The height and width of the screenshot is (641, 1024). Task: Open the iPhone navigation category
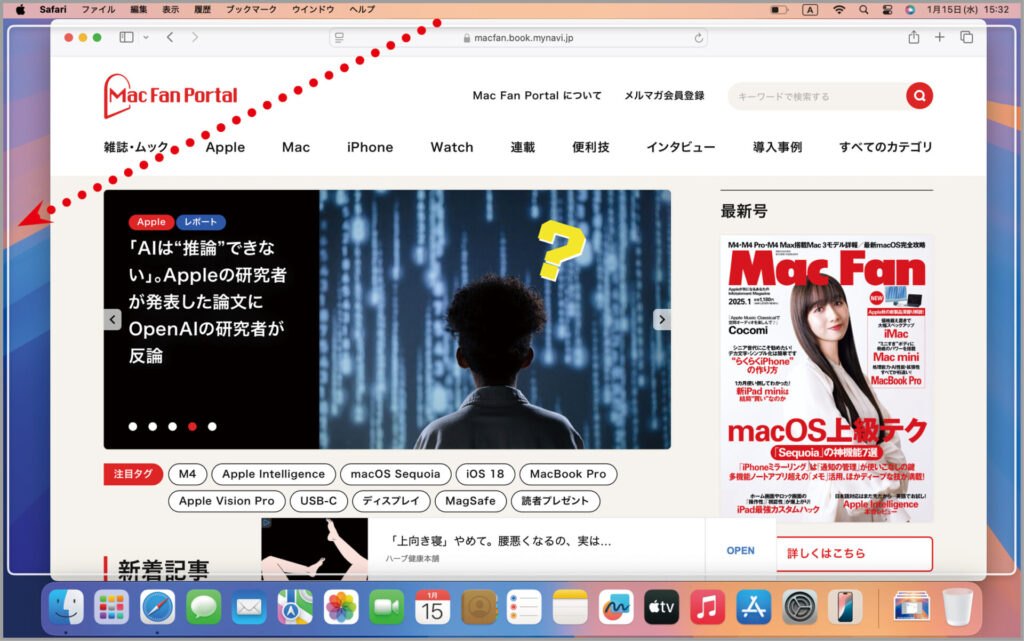coord(370,147)
